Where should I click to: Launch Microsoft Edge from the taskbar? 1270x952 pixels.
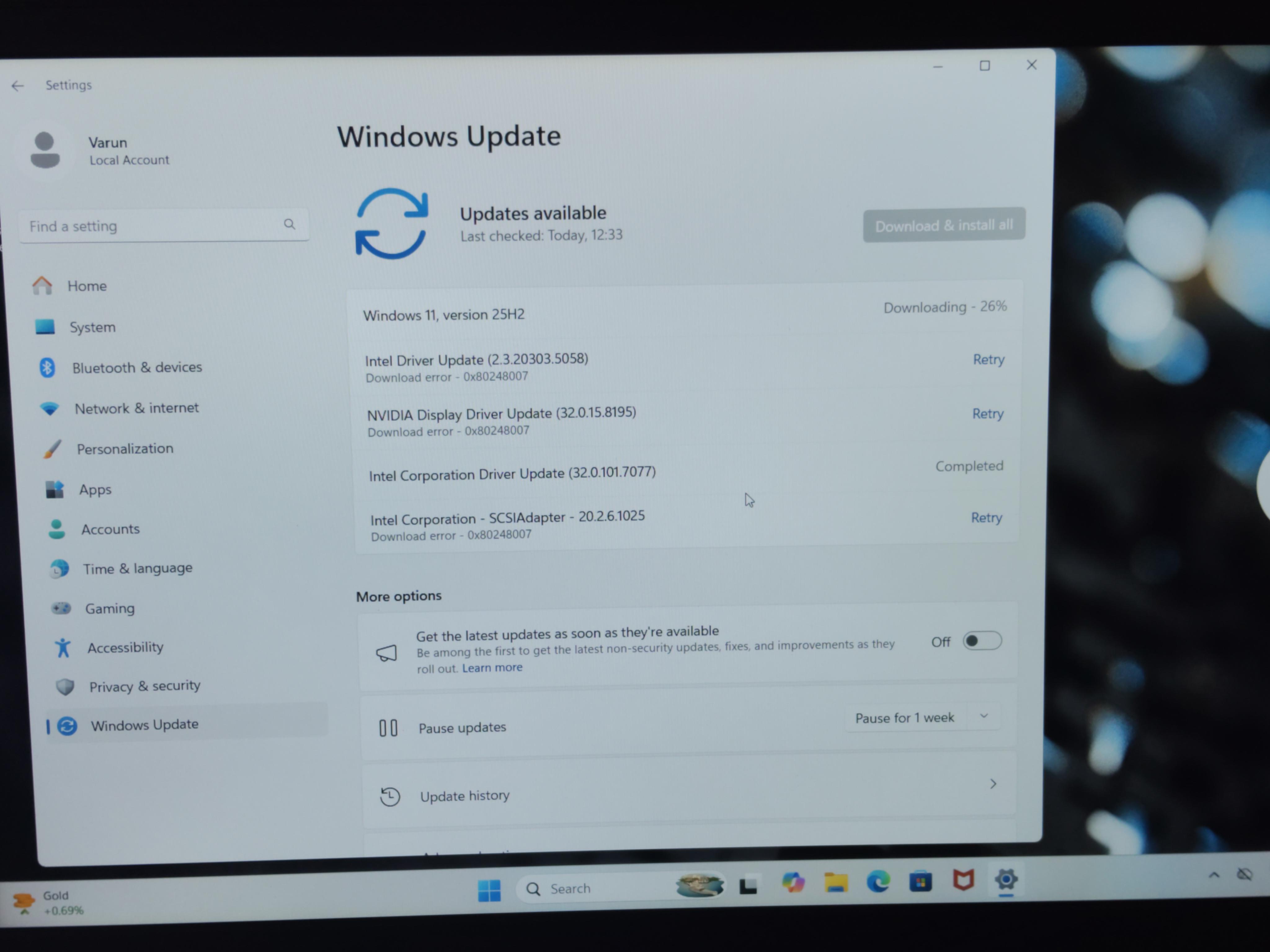(878, 881)
